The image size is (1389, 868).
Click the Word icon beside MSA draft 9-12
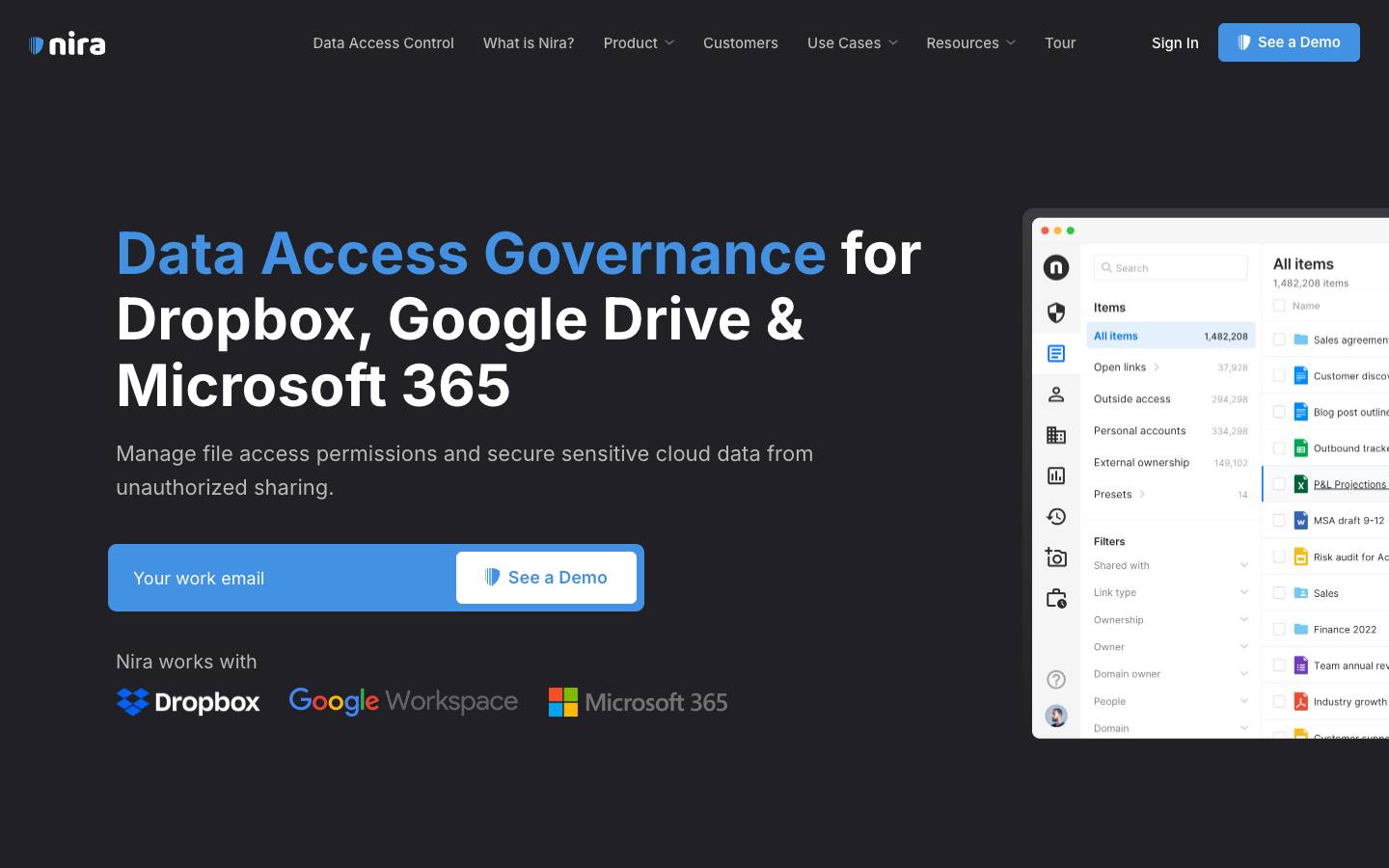[x=1300, y=520]
